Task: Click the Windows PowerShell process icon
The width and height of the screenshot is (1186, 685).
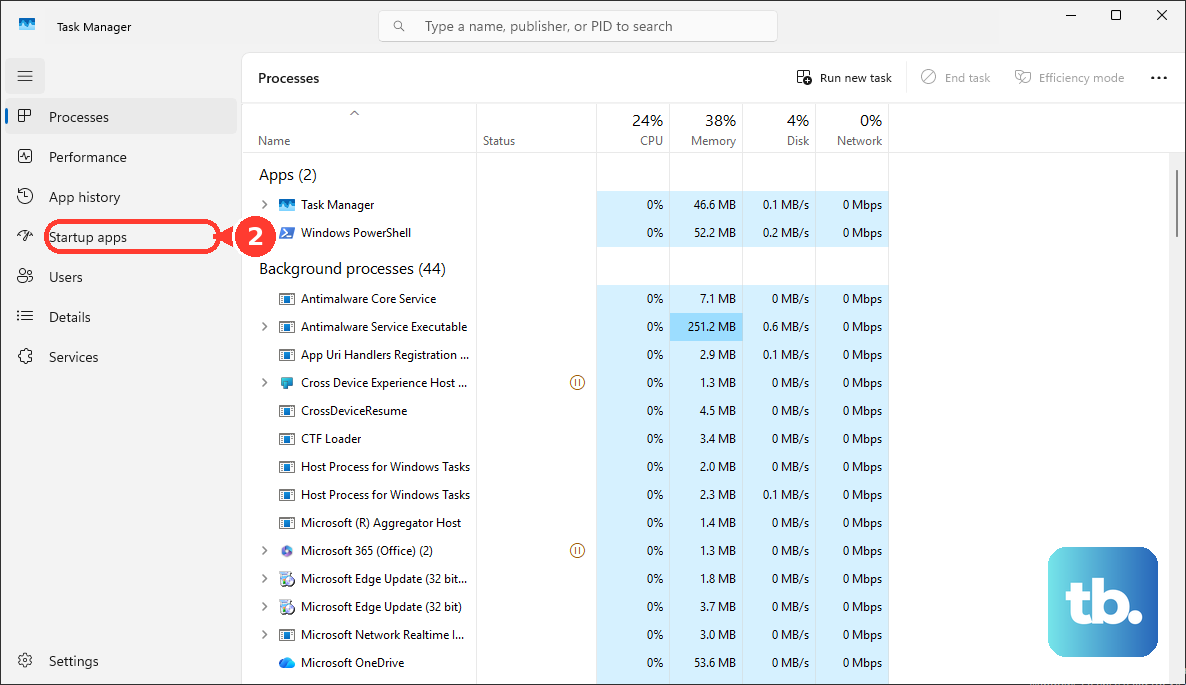Action: (287, 233)
